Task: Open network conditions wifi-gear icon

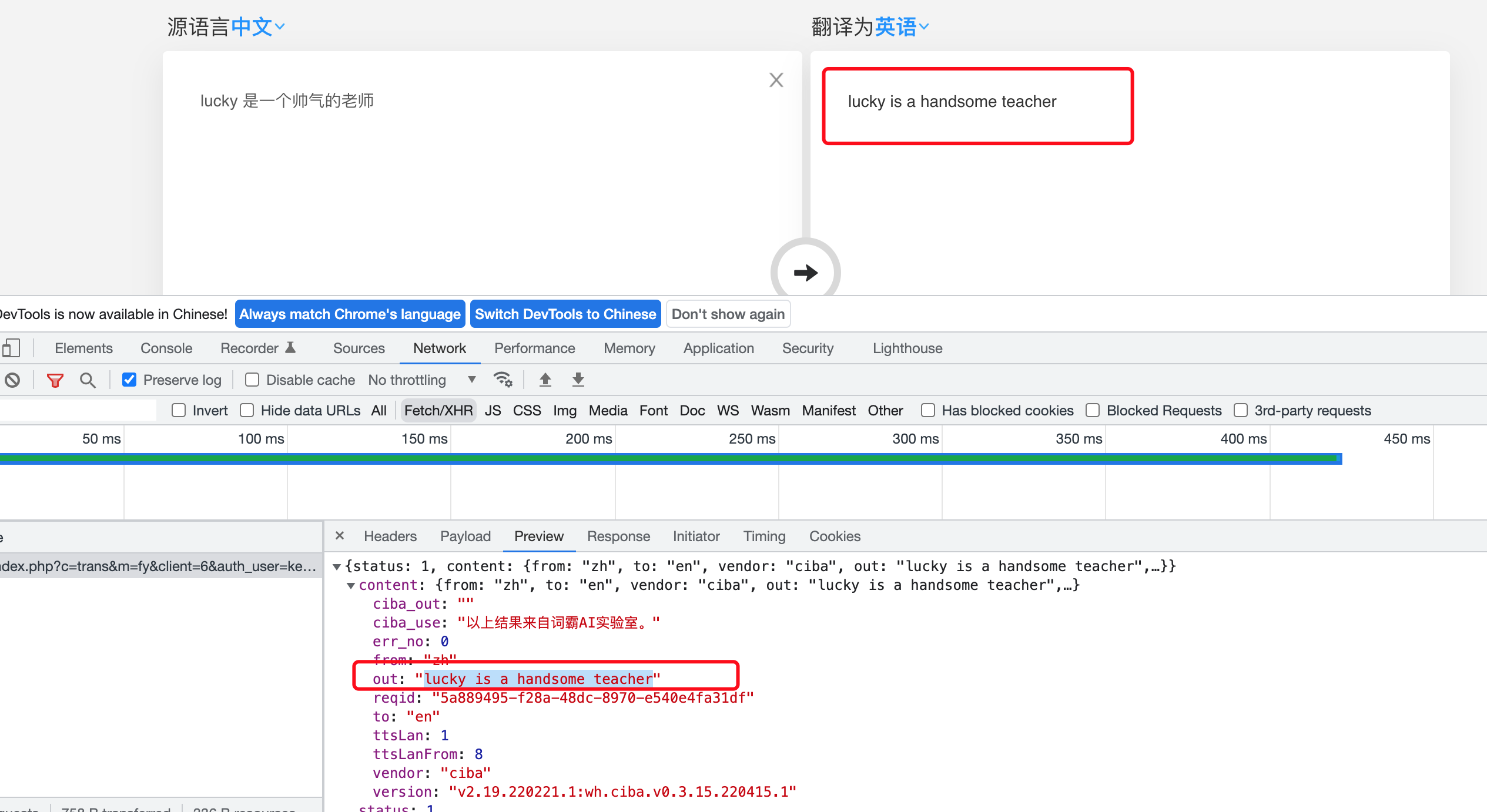Action: coord(503,380)
